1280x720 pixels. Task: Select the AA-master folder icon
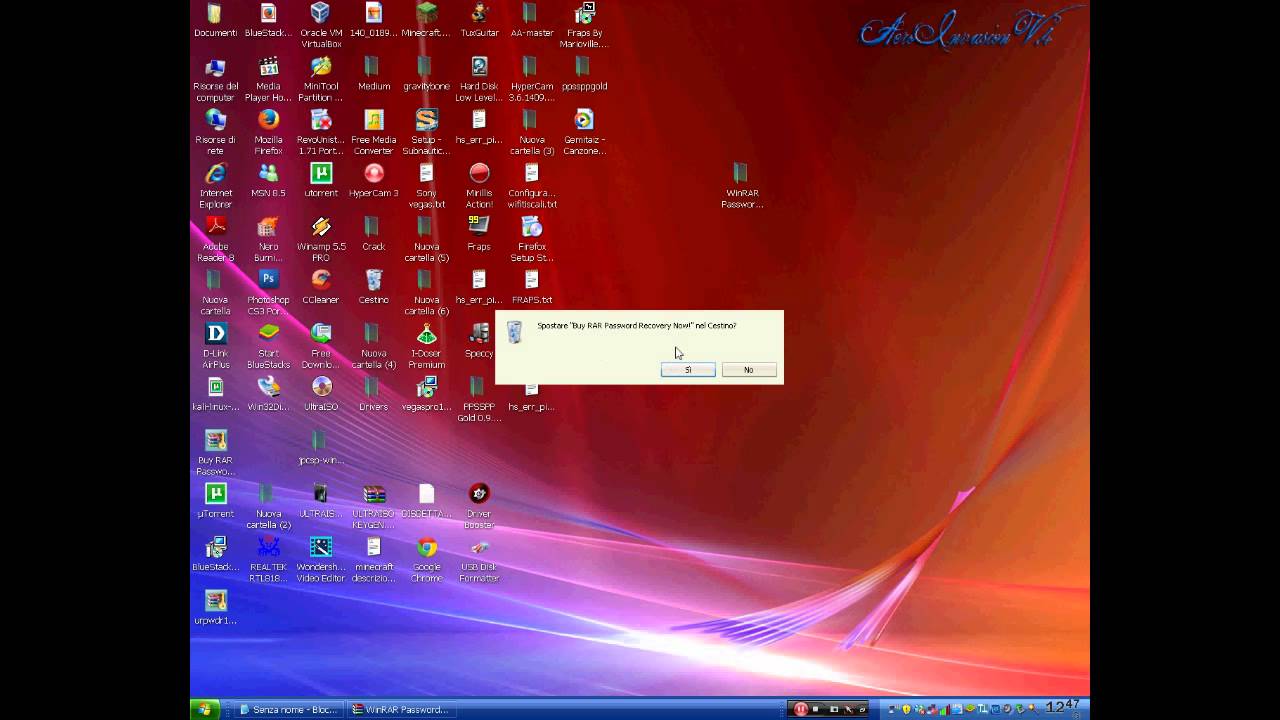[532, 21]
